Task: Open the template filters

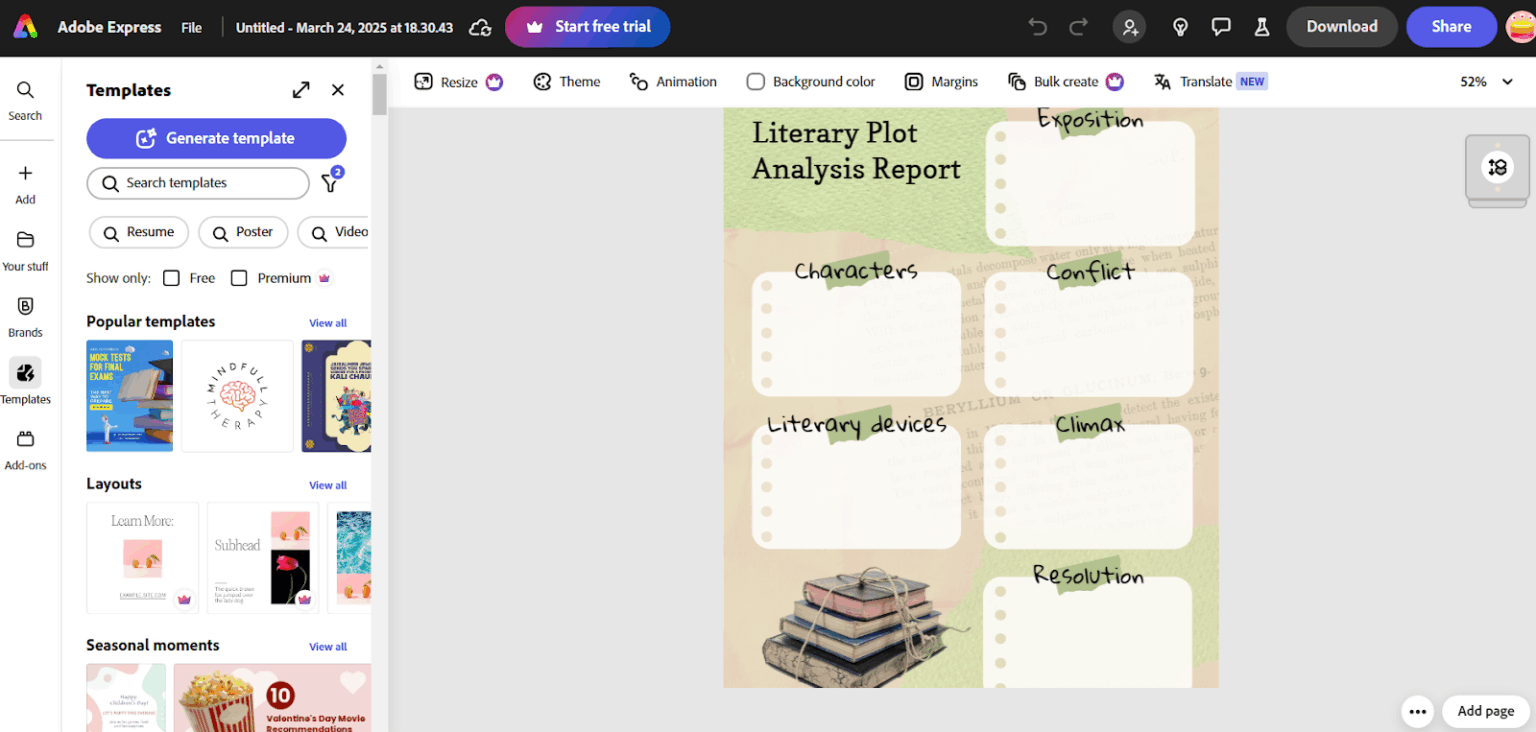Action: pos(330,183)
